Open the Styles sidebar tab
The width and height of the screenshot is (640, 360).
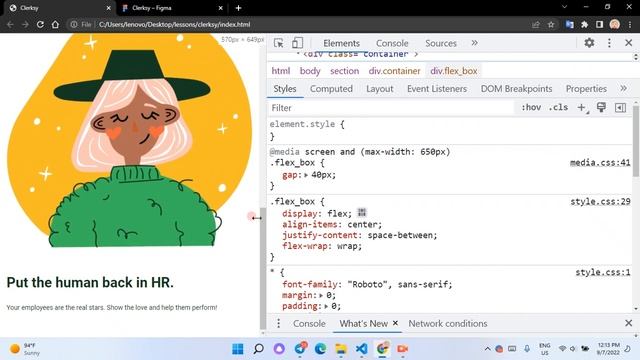[x=285, y=89]
